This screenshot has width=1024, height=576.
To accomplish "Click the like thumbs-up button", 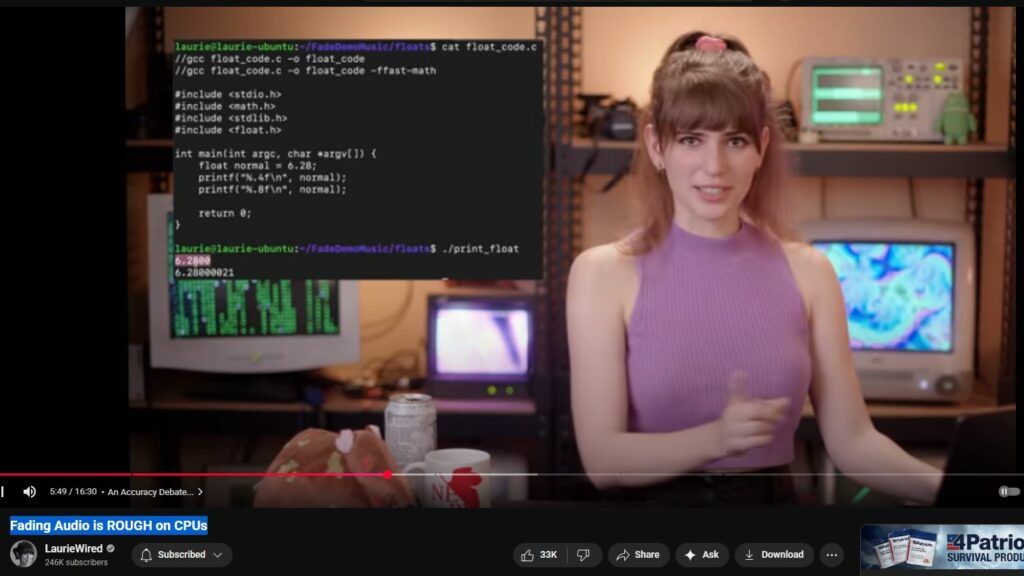I will click(x=537, y=555).
